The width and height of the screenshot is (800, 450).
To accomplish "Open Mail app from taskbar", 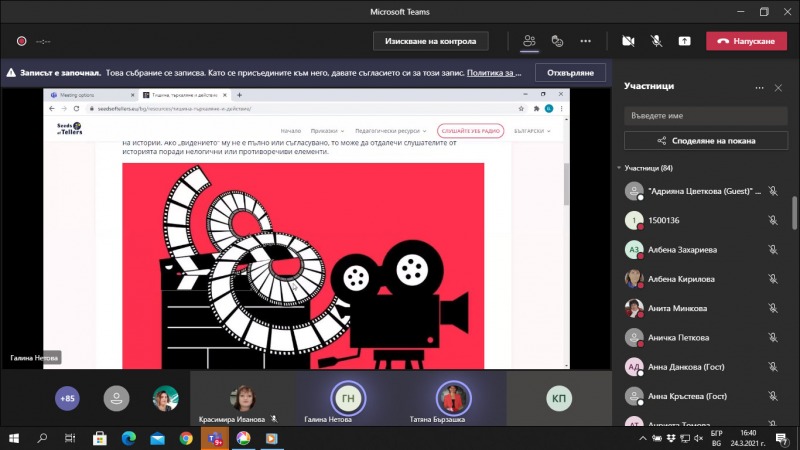I will click(157, 438).
